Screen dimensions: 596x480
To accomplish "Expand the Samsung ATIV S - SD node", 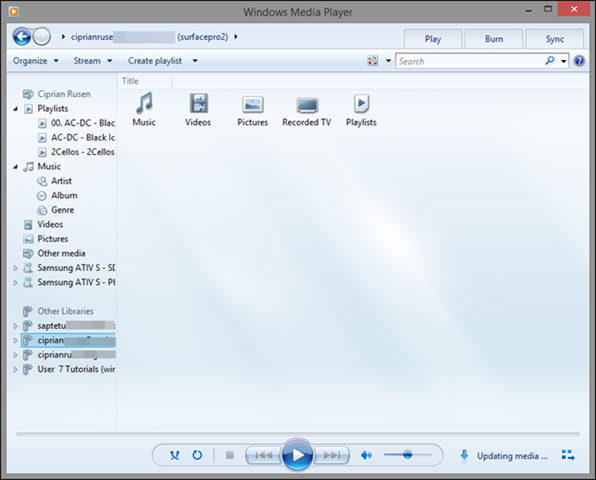I will tap(15, 268).
